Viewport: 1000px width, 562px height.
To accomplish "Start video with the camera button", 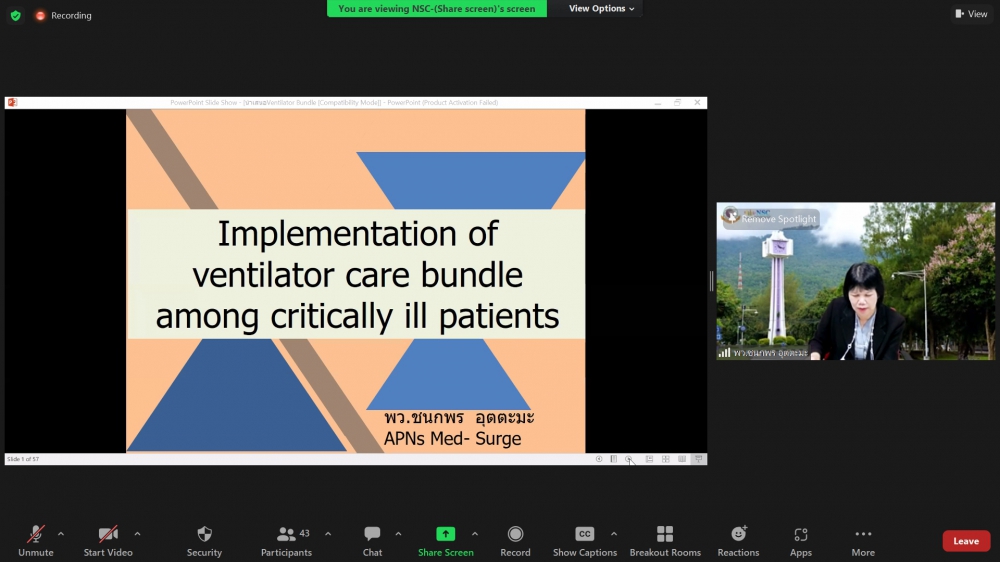I will point(107,540).
